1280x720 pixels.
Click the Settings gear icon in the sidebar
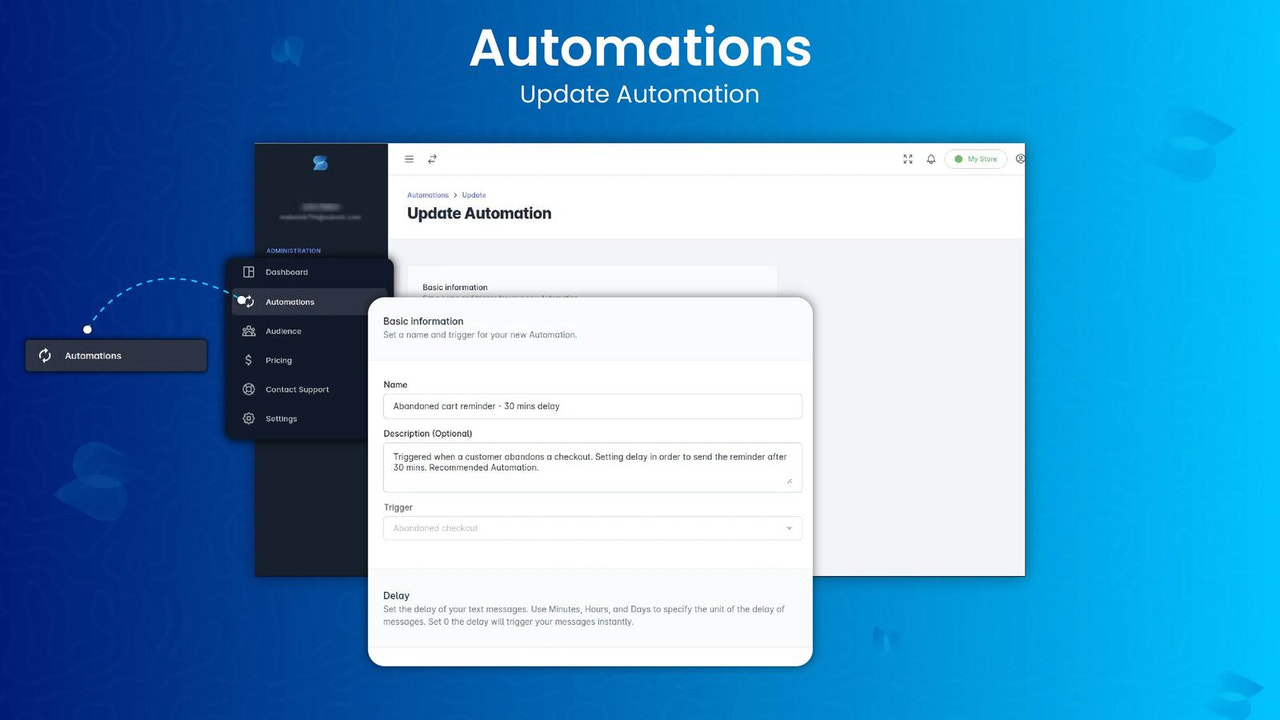coord(248,418)
